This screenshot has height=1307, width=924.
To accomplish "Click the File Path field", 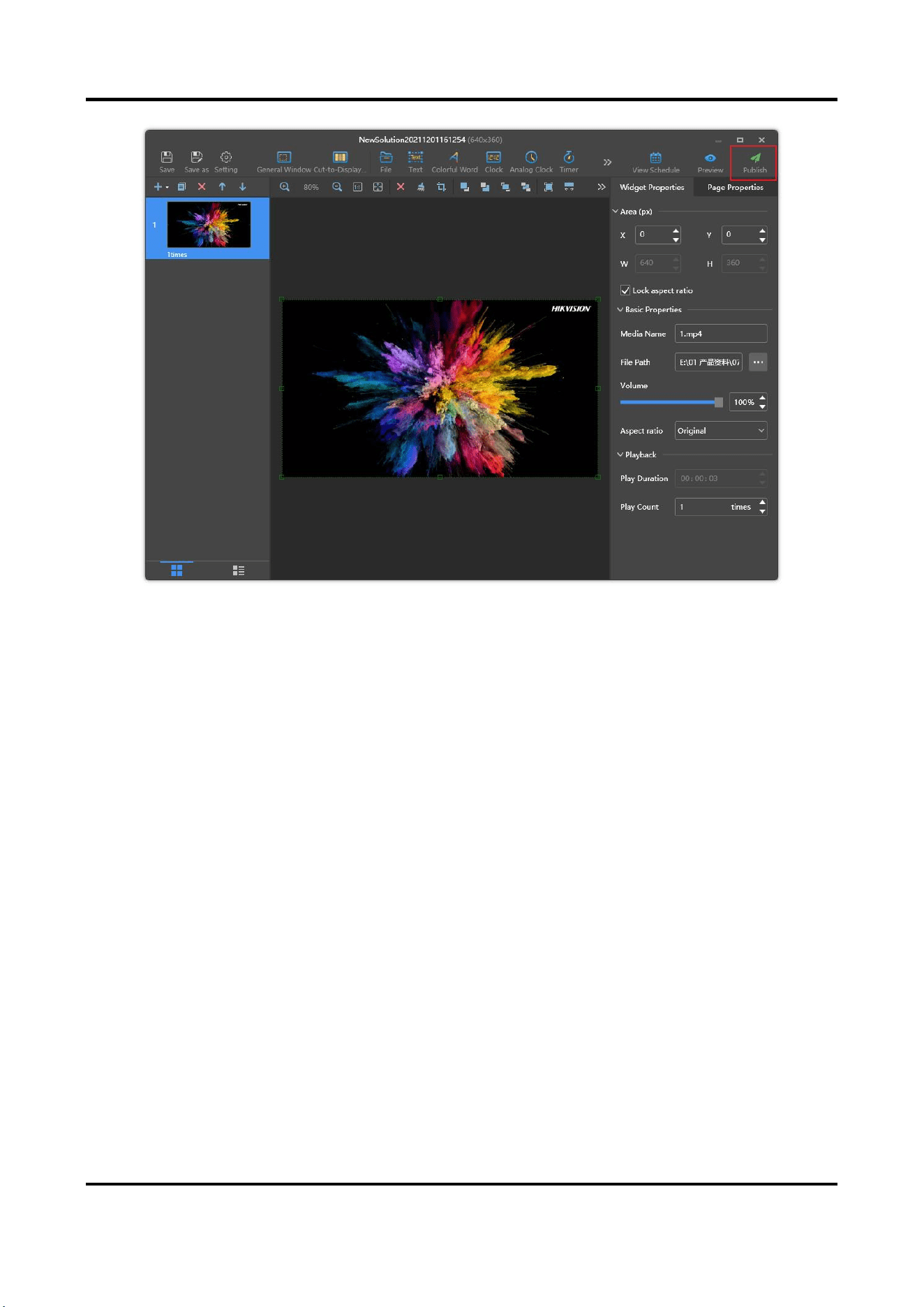I will pos(708,362).
